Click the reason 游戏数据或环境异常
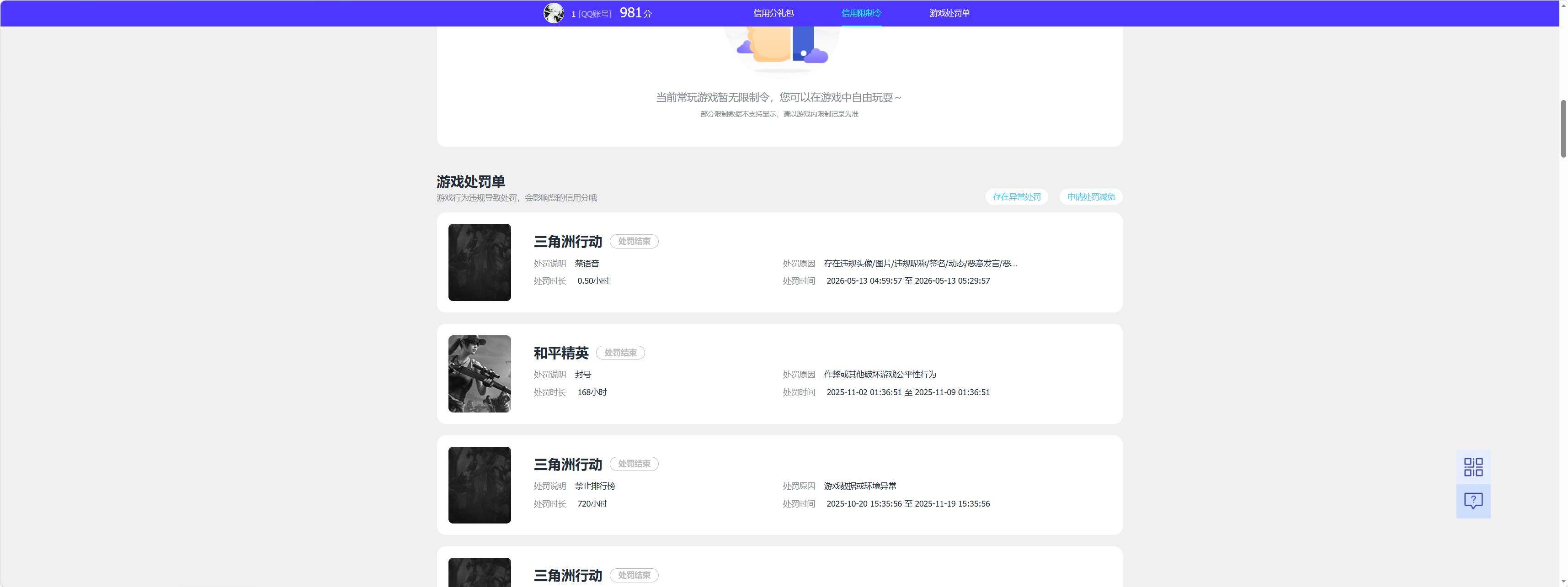 click(860, 486)
